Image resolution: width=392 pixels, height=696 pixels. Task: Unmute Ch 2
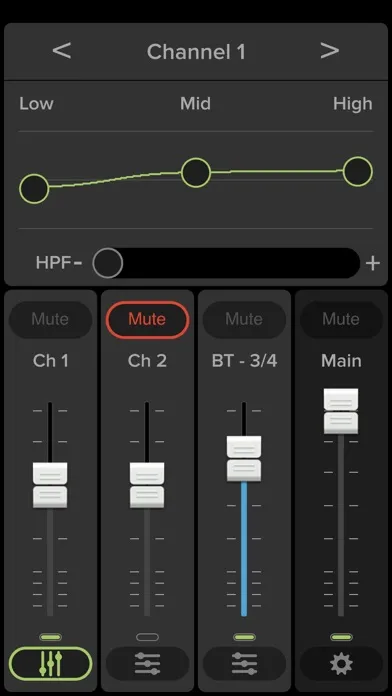pyautogui.click(x=147, y=319)
